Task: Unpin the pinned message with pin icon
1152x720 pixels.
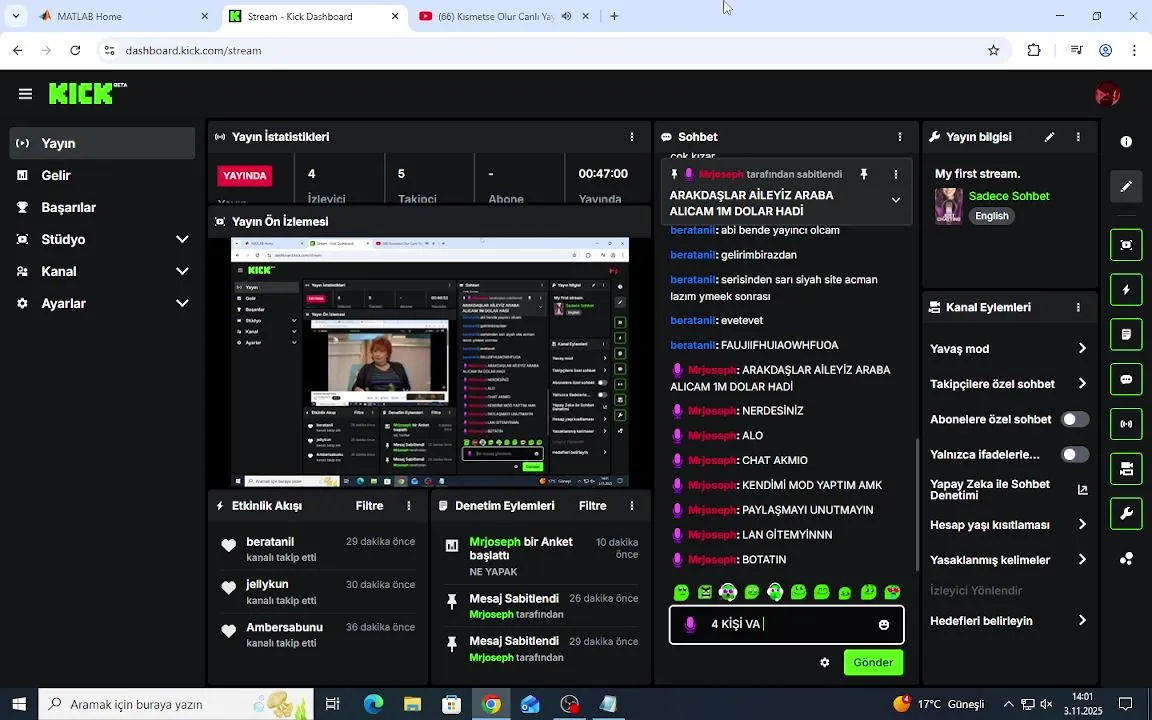Action: tap(864, 174)
